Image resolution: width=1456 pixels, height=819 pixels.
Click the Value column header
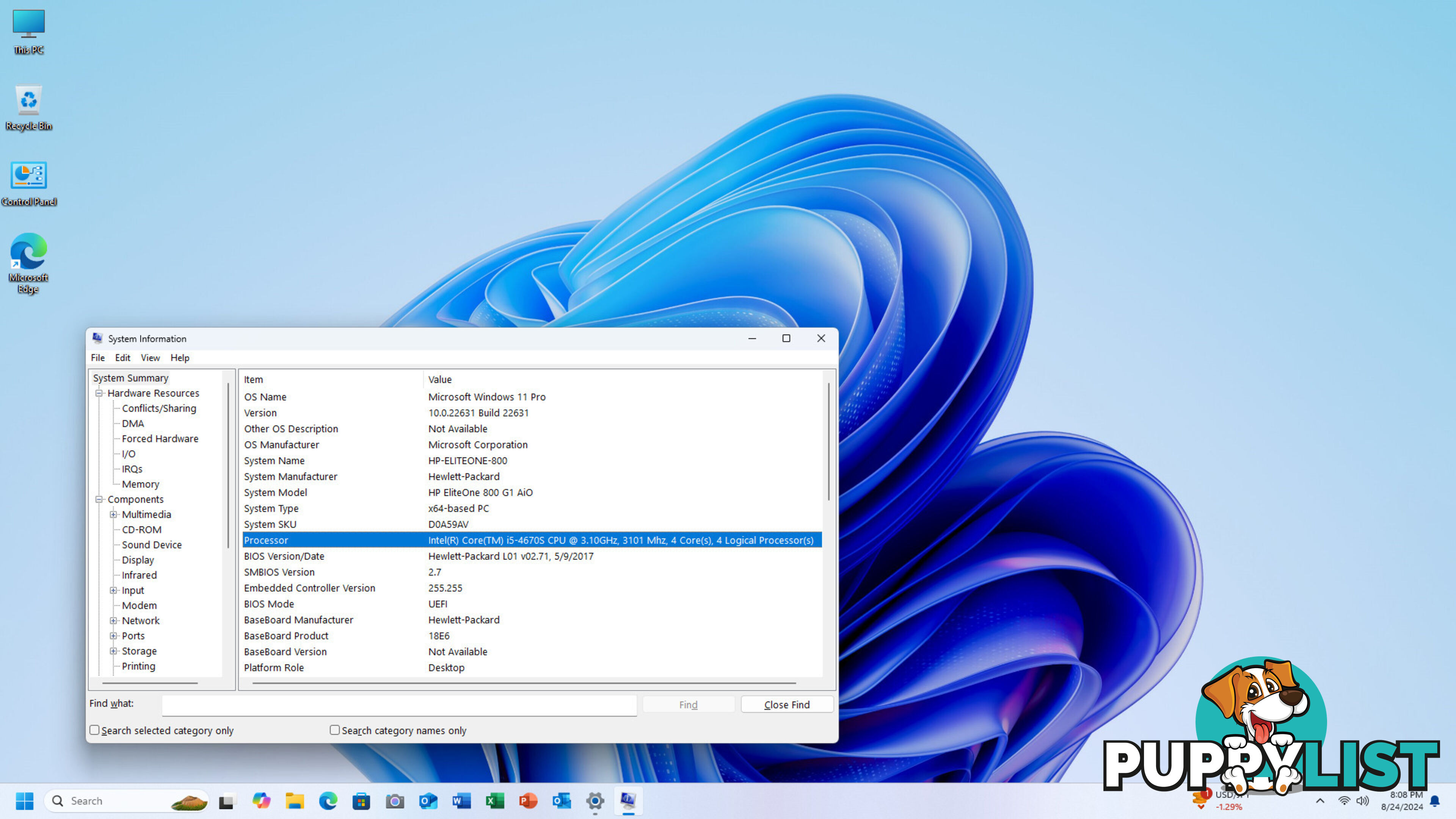click(x=623, y=379)
